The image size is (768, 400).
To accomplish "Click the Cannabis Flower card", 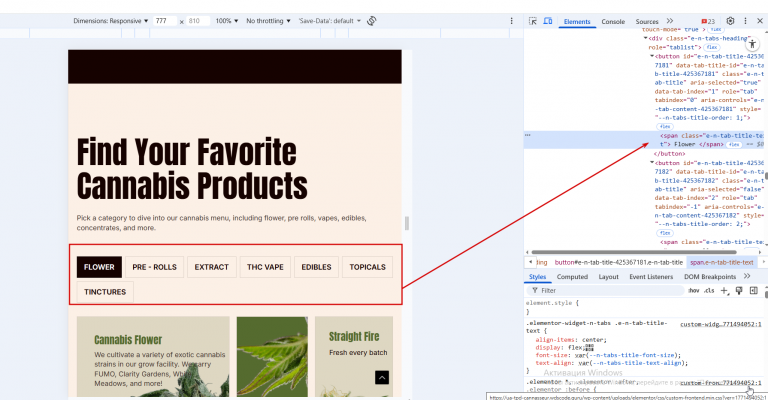I will click(x=153, y=356).
